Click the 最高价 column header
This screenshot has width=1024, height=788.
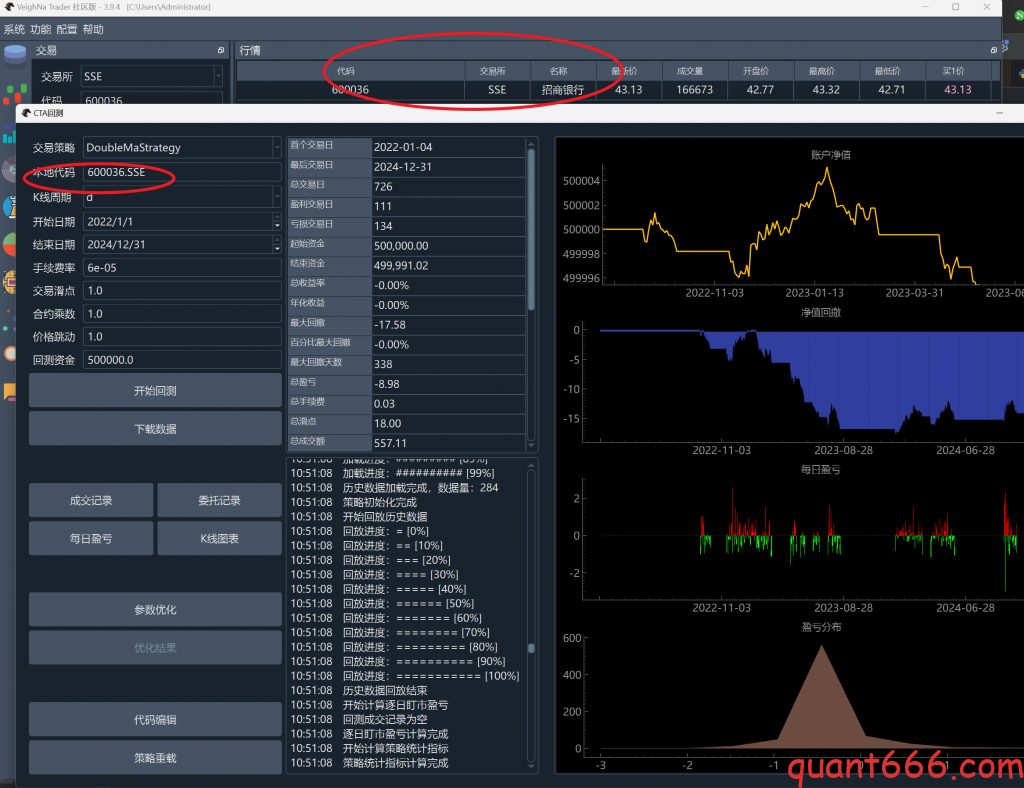coord(826,71)
